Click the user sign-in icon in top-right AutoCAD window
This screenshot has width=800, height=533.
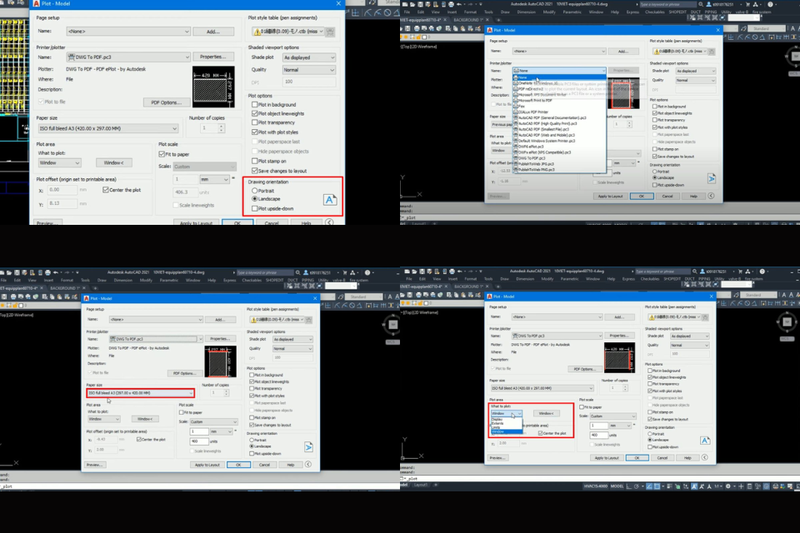coord(709,4)
